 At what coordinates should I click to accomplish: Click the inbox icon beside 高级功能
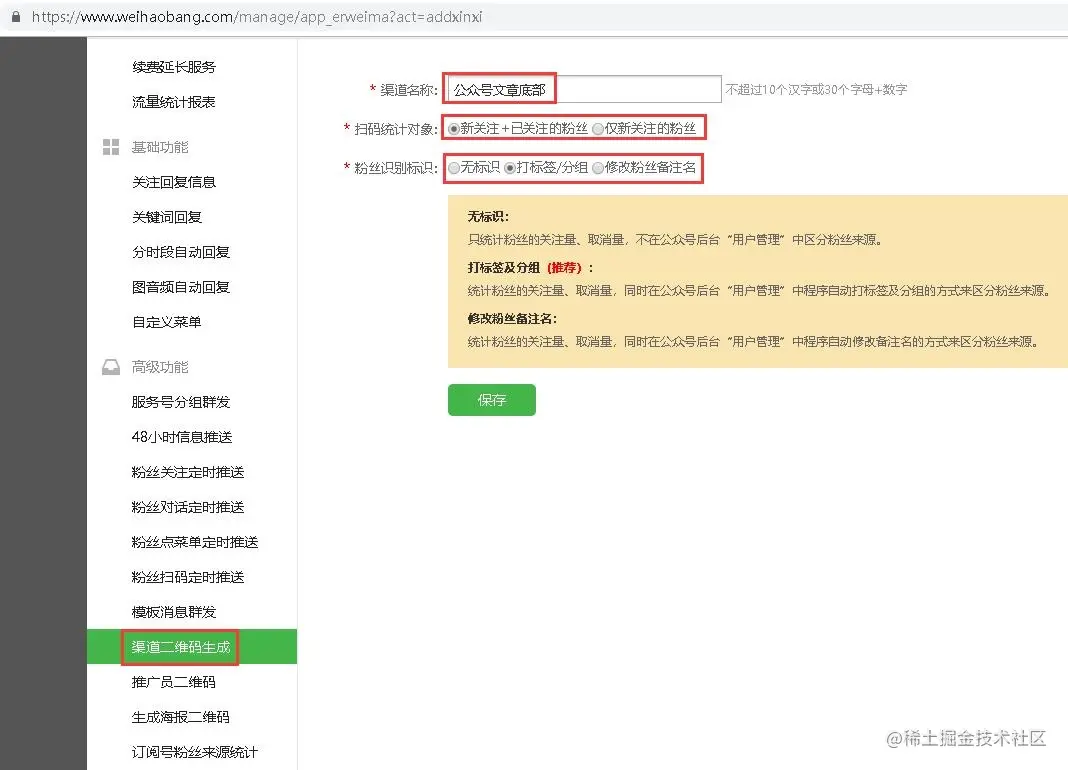[x=110, y=366]
